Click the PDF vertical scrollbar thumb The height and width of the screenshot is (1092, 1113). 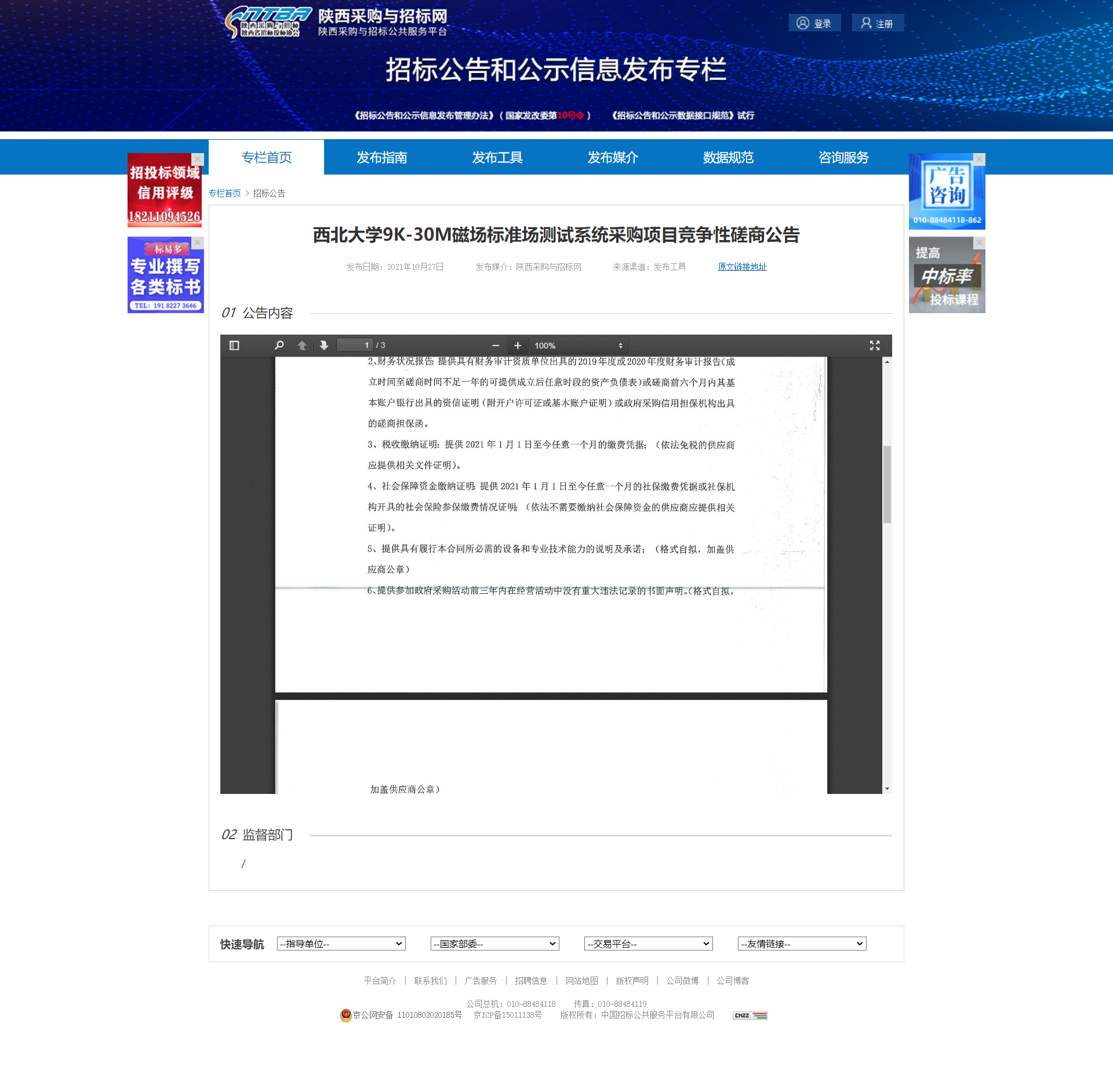[887, 484]
